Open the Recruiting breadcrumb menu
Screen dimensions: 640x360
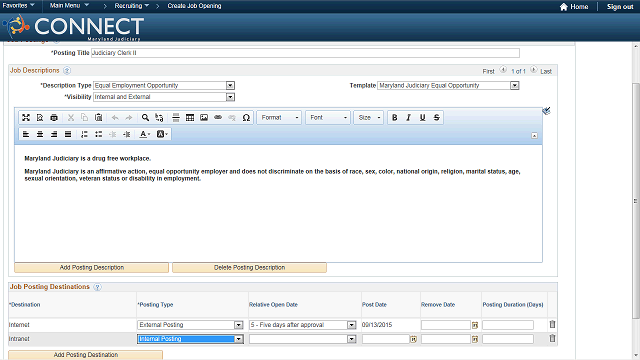(x=131, y=6)
